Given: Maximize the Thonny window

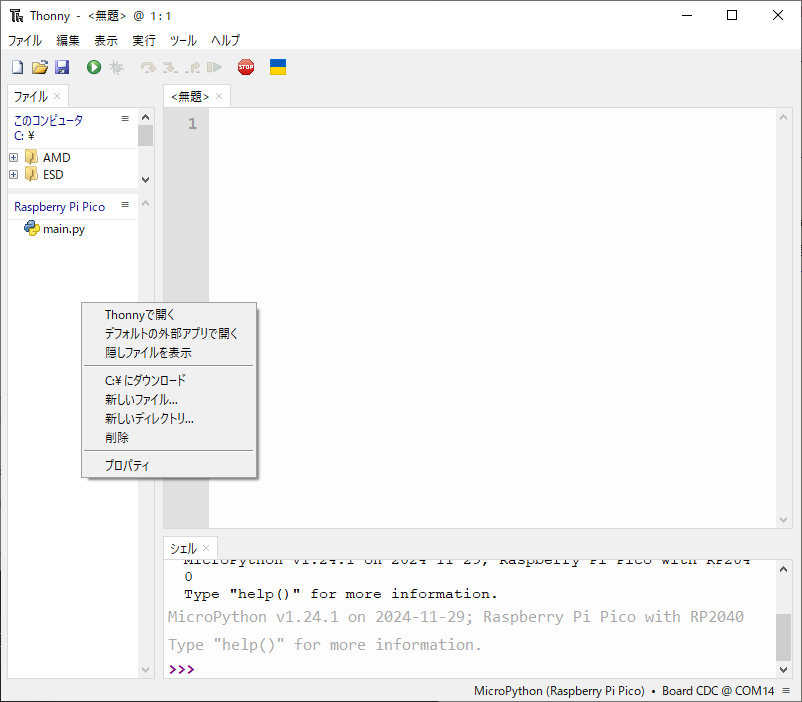Looking at the screenshot, I should pos(732,15).
